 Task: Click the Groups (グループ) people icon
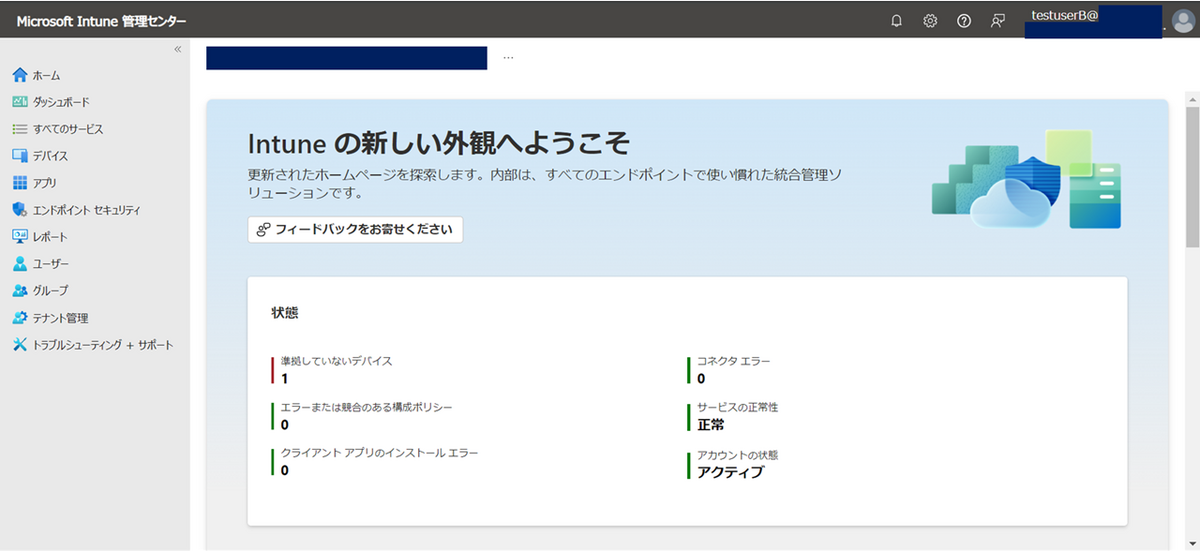pos(19,291)
